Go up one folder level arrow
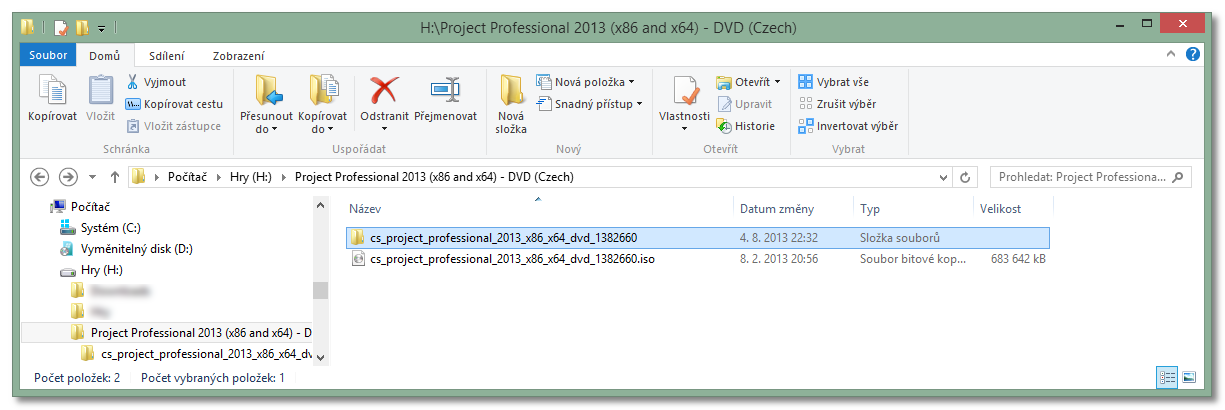The height and width of the screenshot is (410, 1225). pos(115,177)
